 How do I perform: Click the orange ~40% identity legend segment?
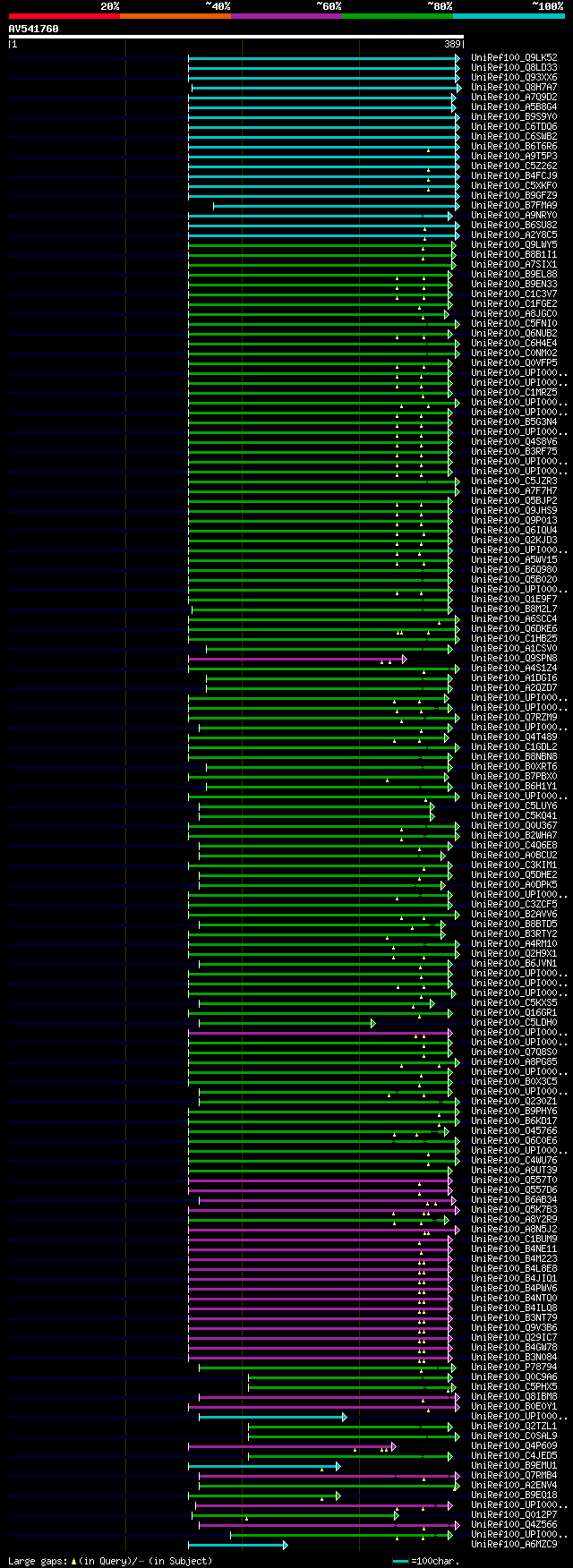(x=175, y=16)
